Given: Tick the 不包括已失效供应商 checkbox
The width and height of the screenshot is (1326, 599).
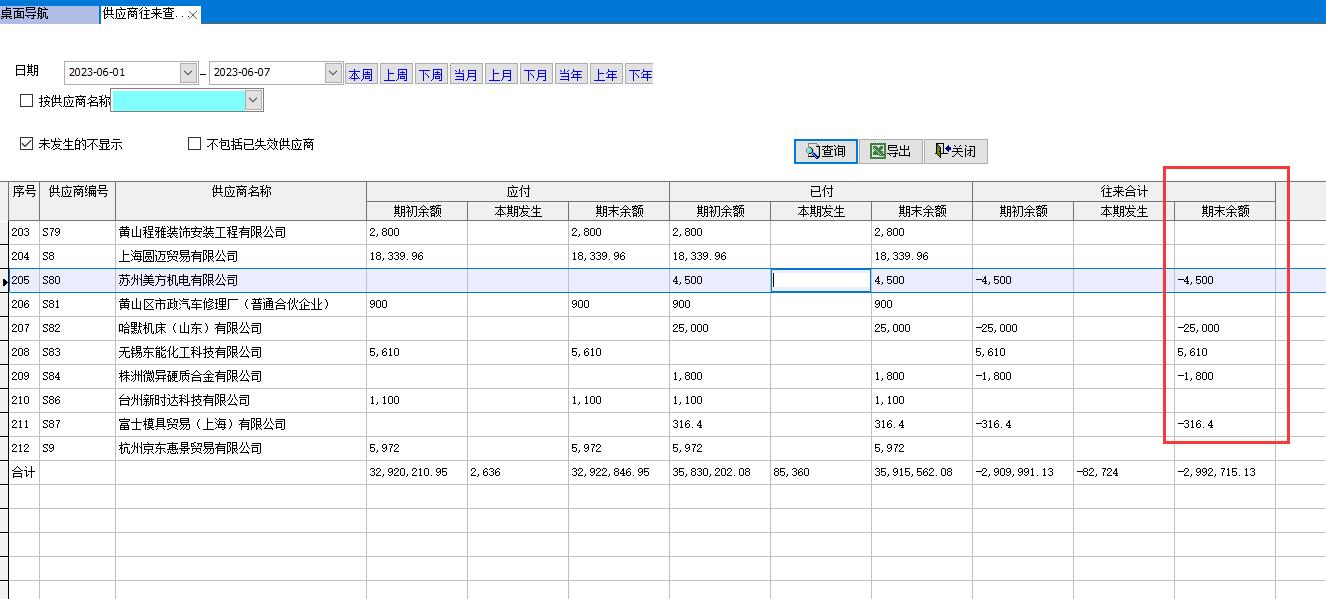Looking at the screenshot, I should (195, 144).
